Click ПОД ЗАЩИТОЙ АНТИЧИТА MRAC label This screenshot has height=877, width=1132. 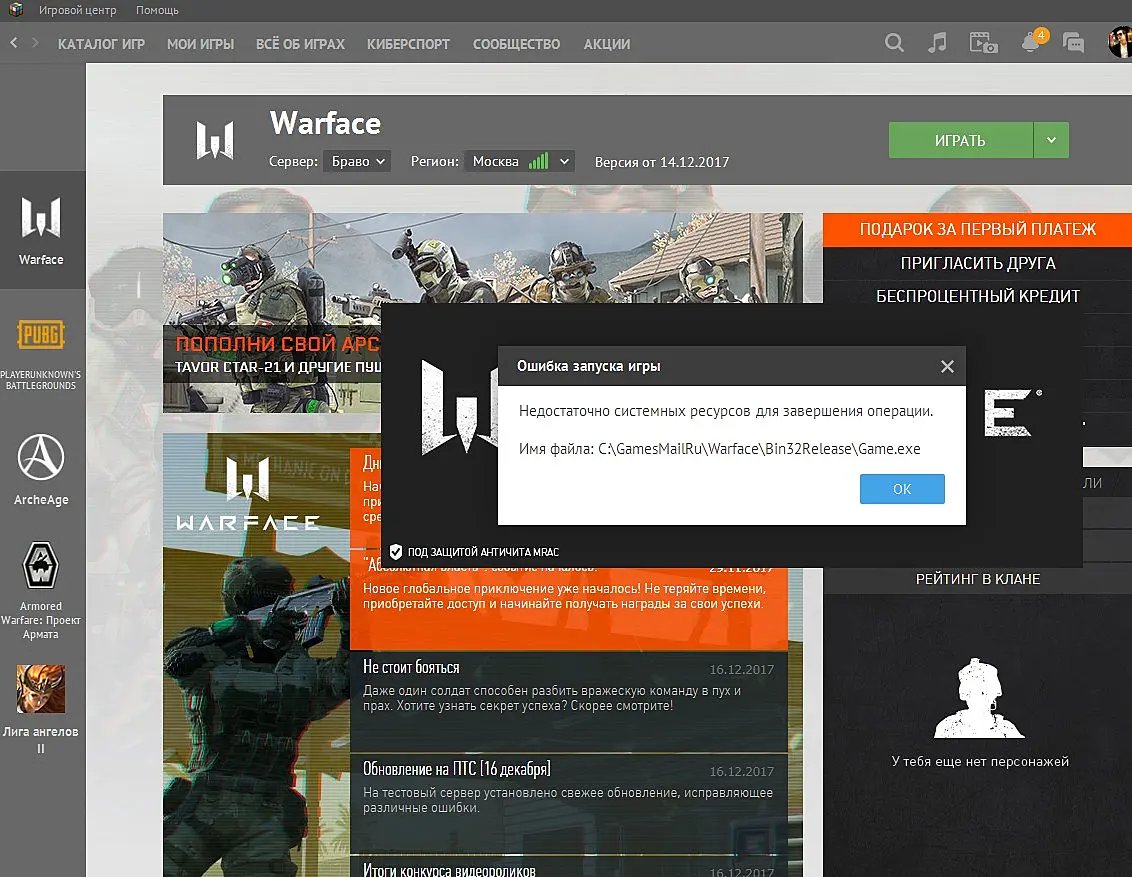pos(483,552)
